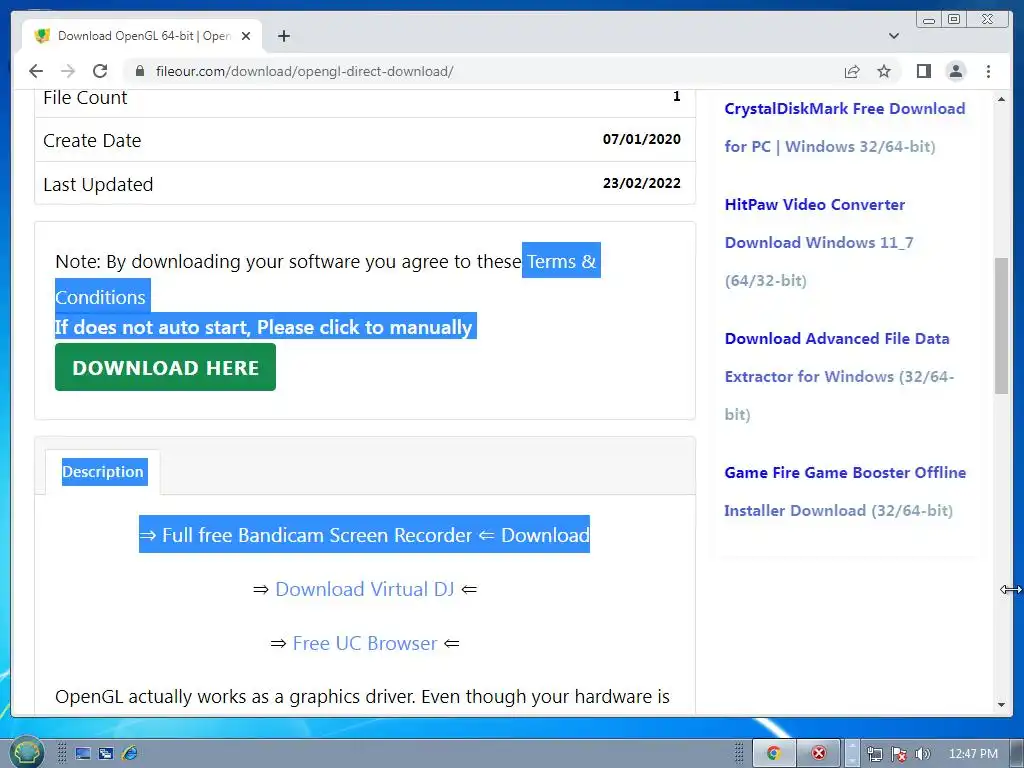Screen dimensions: 1024x768
Task: Click the system clock showing 12:47 PM
Action: pos(973,754)
